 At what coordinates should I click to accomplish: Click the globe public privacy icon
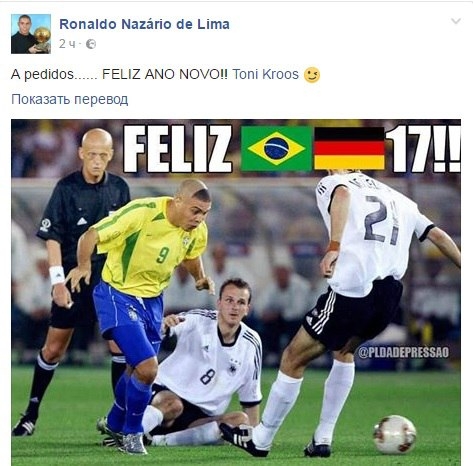(x=91, y=44)
